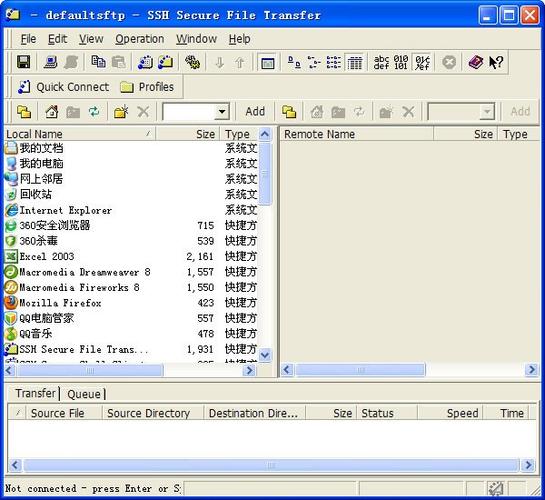Viewport: 545px width, 500px height.
Task: Go to local Home folder icon
Action: click(52, 112)
